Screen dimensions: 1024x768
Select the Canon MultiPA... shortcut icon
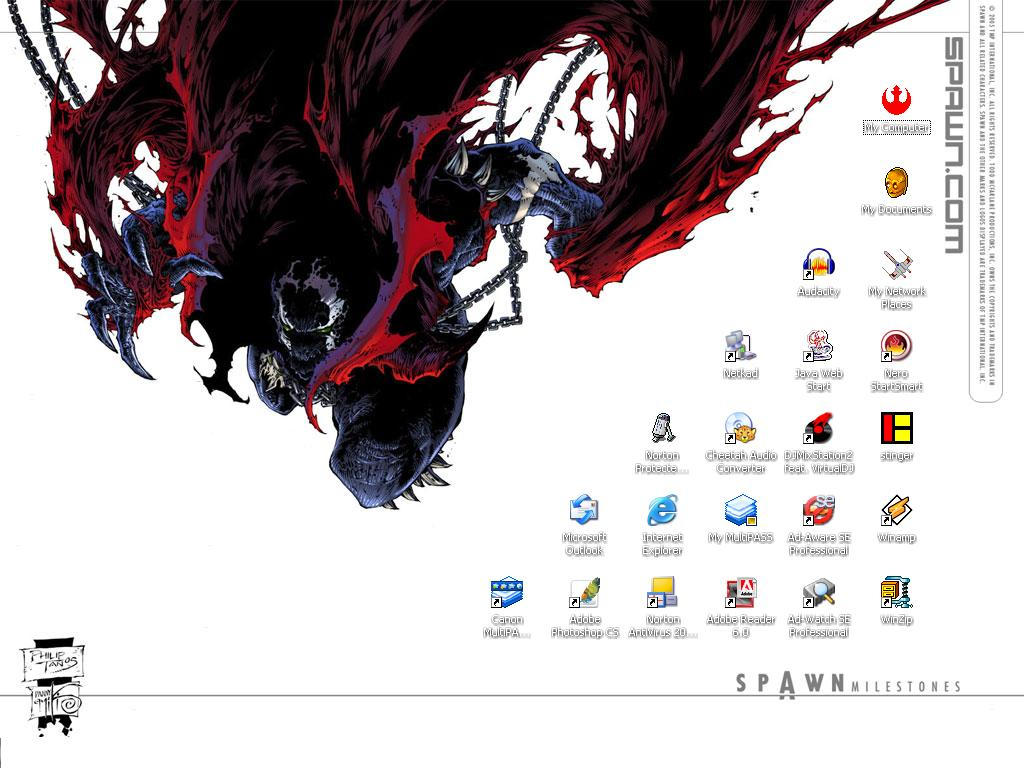(x=507, y=592)
